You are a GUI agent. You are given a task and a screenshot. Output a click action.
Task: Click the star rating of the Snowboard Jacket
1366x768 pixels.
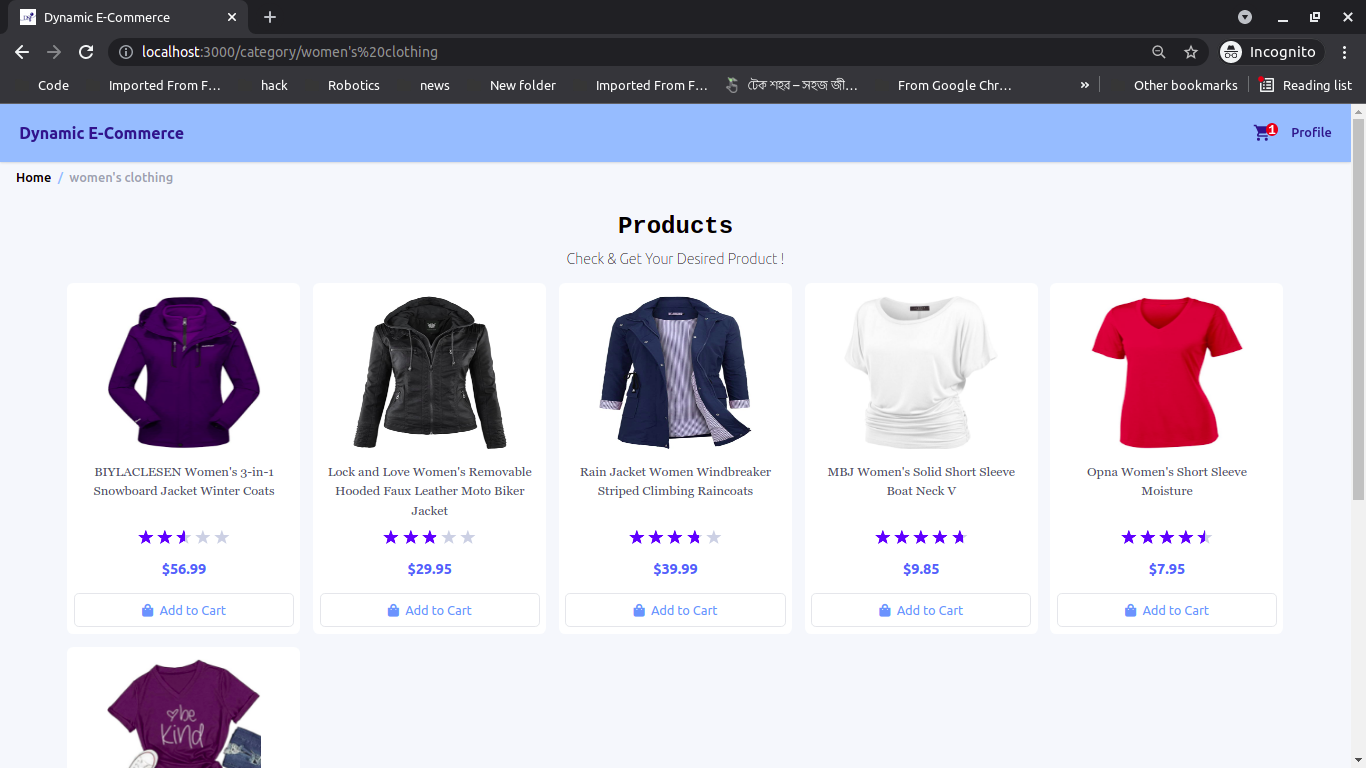tap(184, 537)
